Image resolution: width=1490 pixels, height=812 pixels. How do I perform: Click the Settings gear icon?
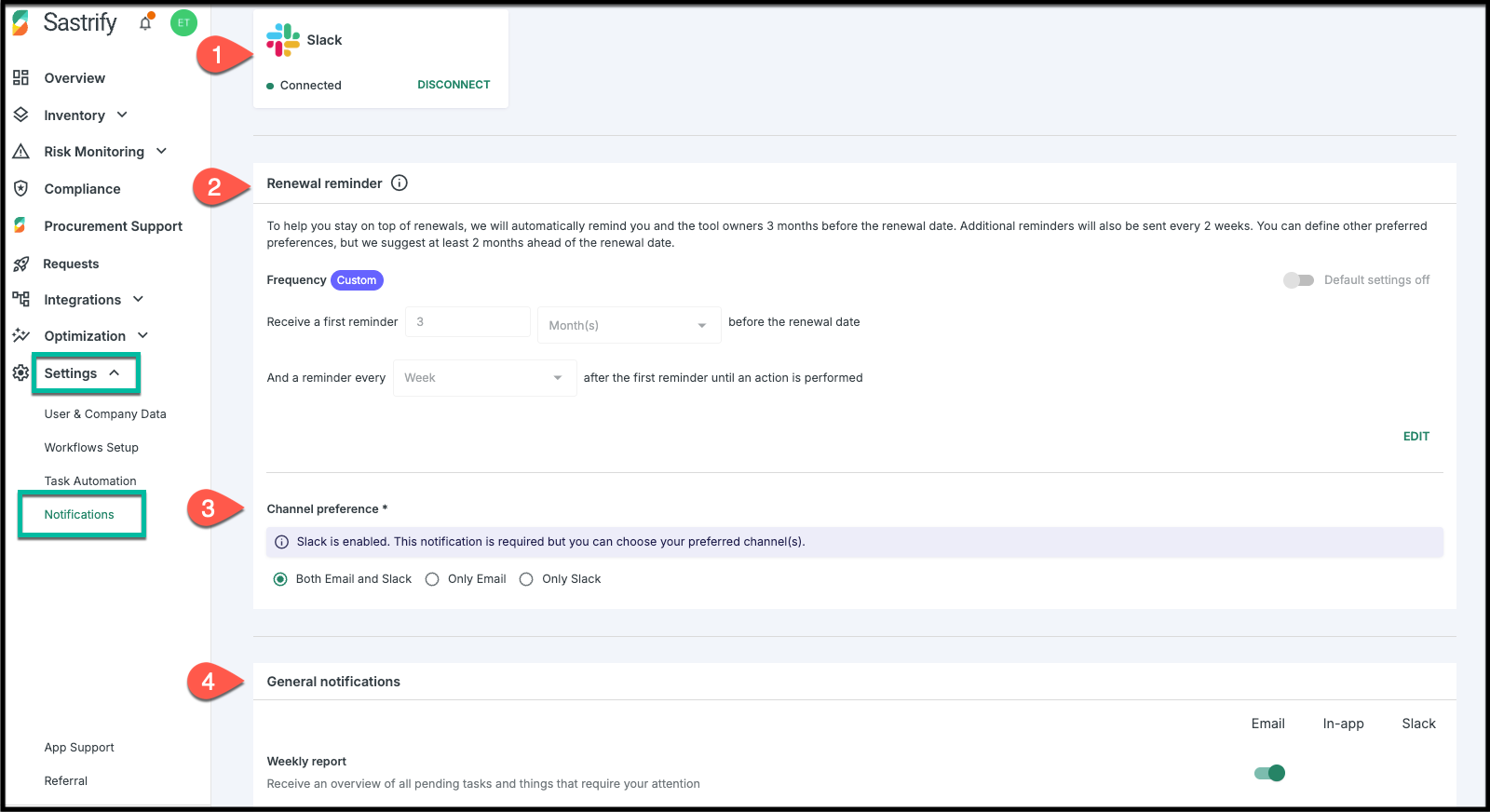point(20,372)
